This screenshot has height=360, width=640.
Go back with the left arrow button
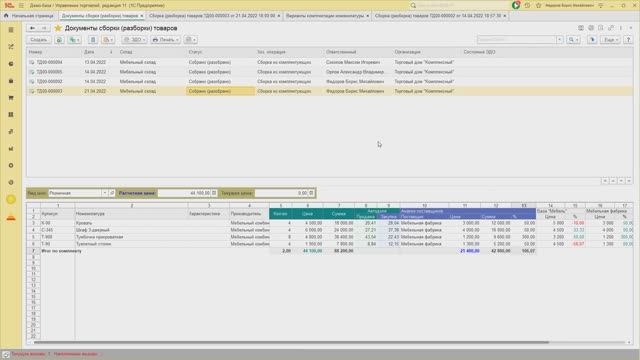tap(32, 28)
